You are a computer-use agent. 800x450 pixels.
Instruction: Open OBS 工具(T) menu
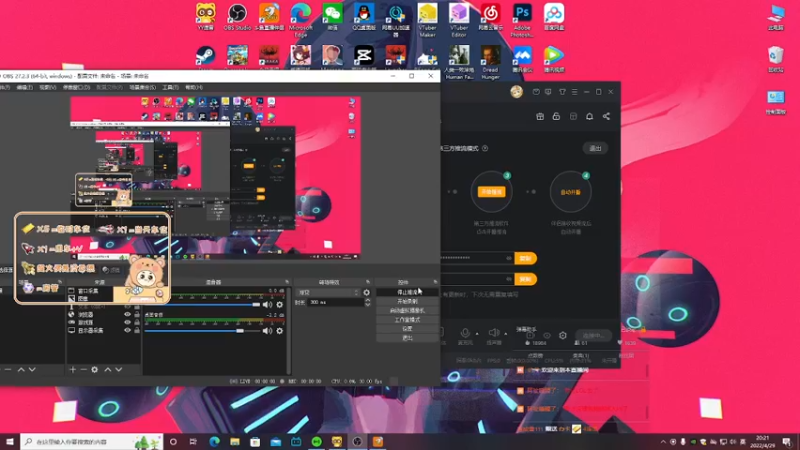point(170,87)
